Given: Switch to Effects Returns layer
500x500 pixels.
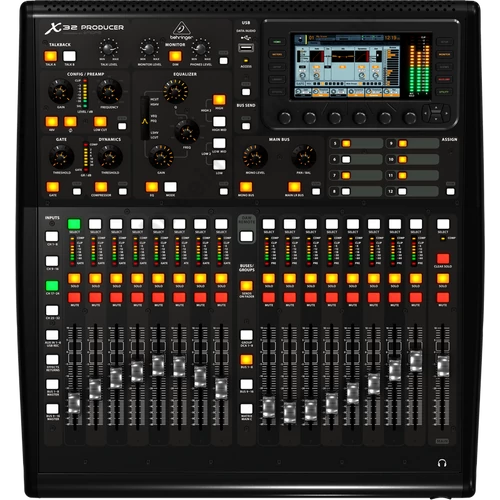Looking at the screenshot, I should click(x=52, y=360).
